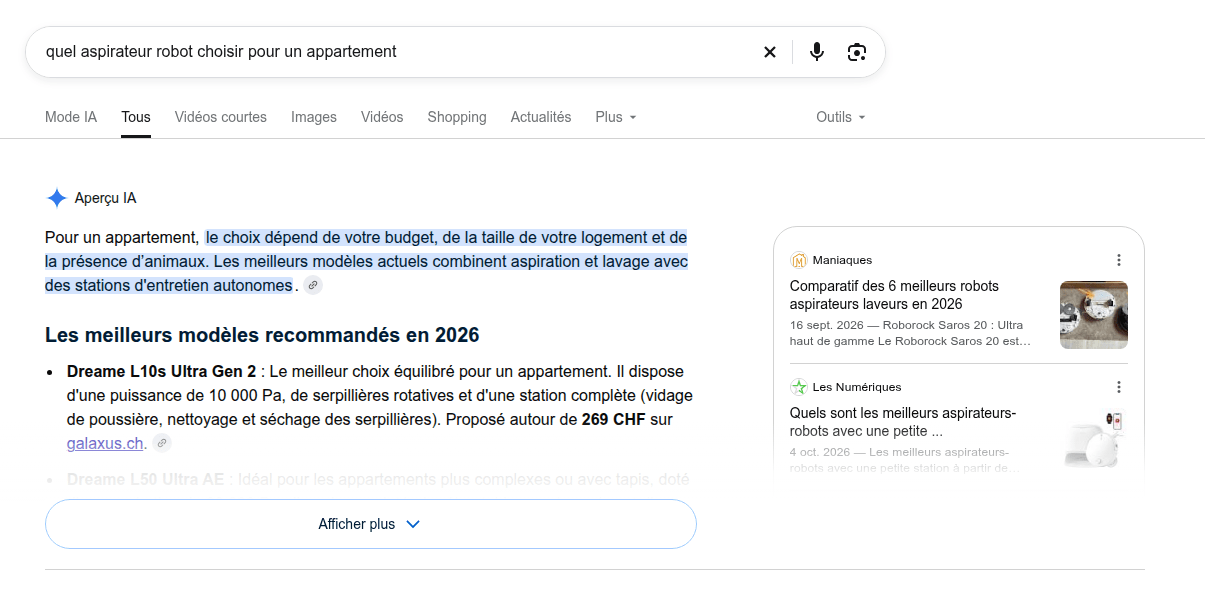Click the '269 CHF' price text

(x=614, y=419)
